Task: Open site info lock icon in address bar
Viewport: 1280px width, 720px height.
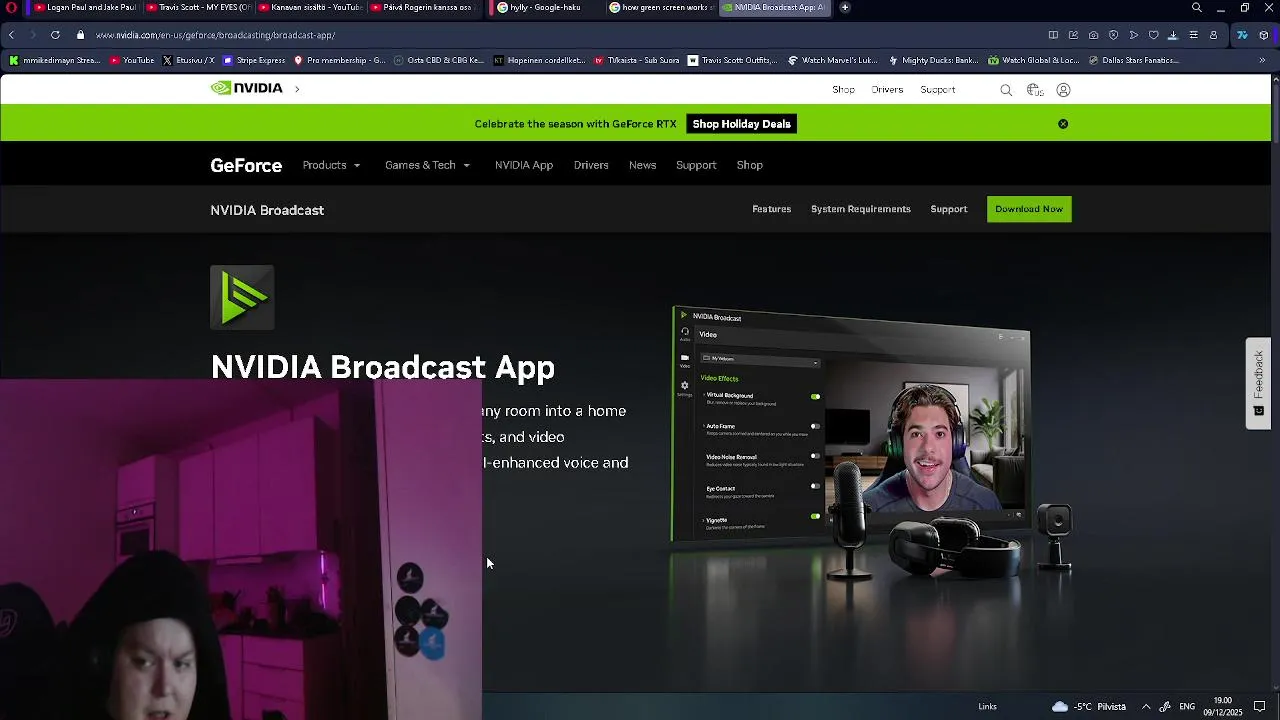Action: [x=81, y=35]
